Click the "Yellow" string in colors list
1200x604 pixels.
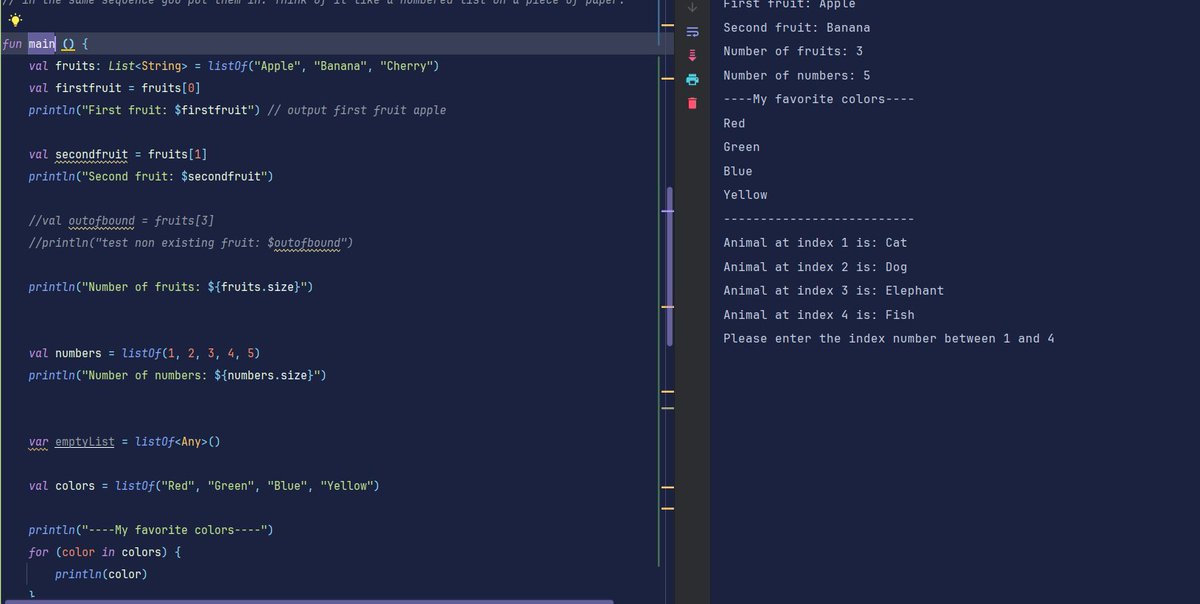pyautogui.click(x=345, y=485)
